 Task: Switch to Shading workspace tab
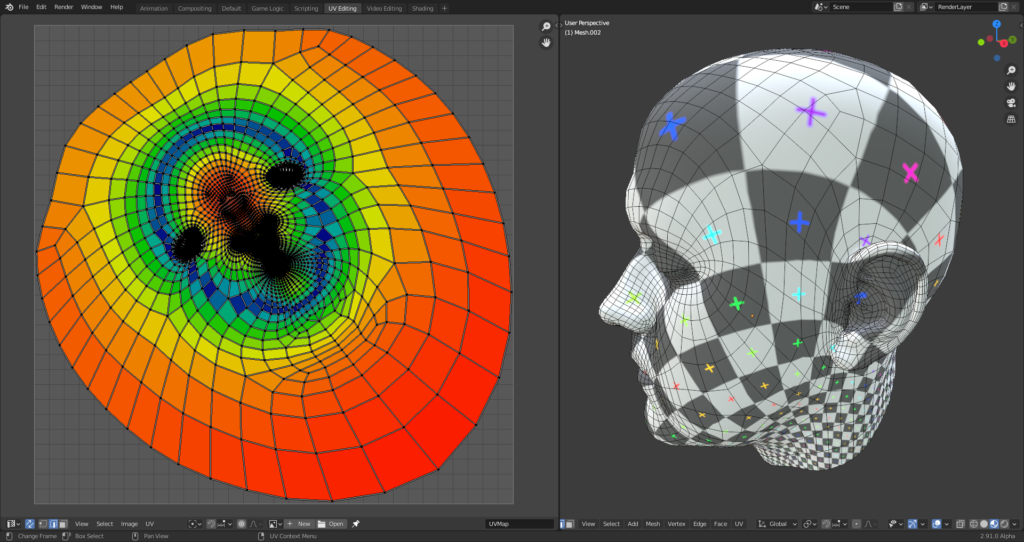tap(423, 8)
